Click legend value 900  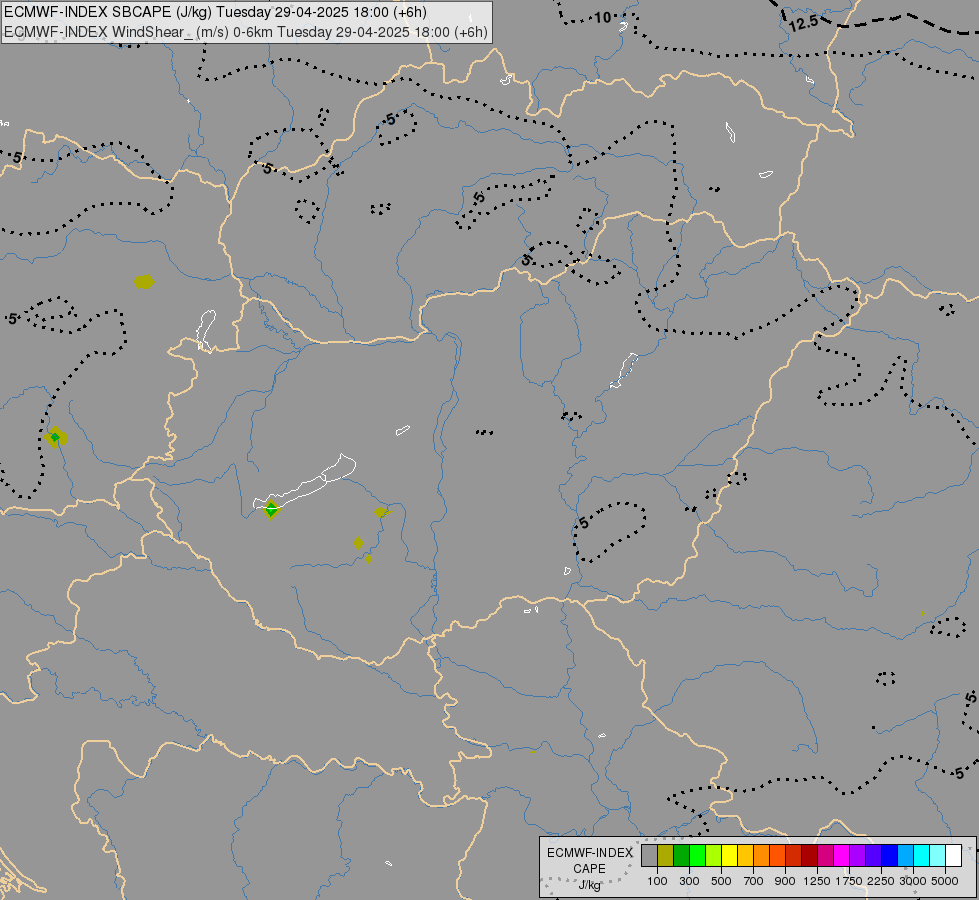[x=785, y=881]
